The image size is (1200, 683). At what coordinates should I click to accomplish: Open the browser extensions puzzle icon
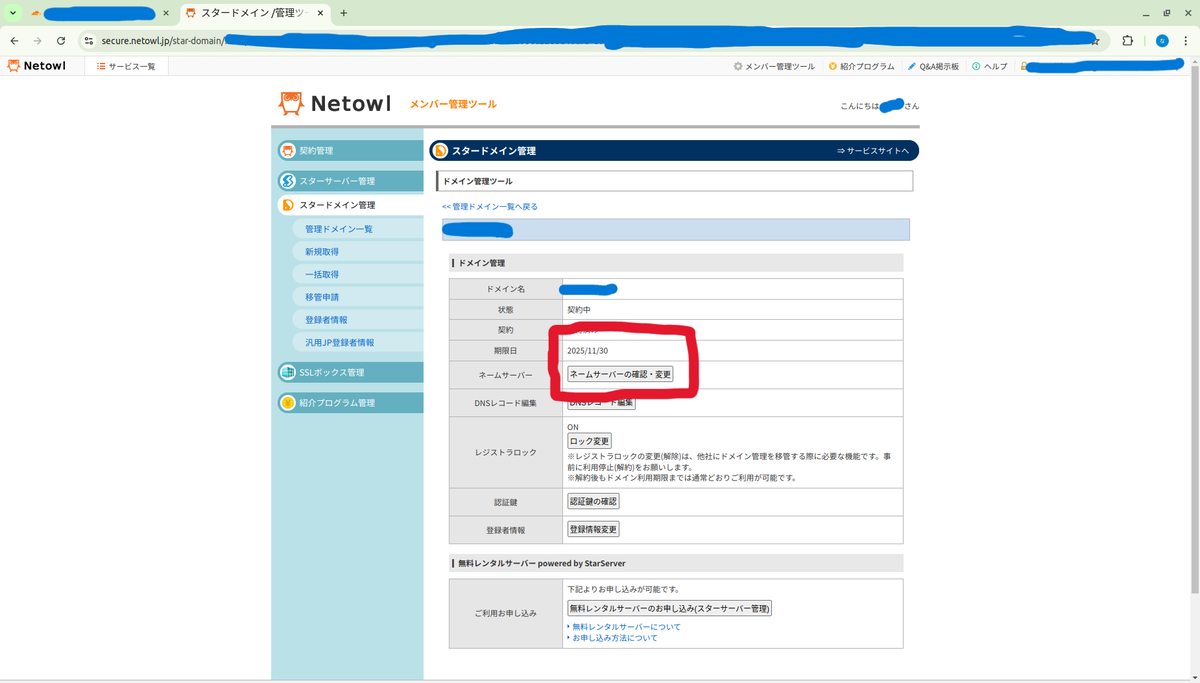click(x=1128, y=41)
